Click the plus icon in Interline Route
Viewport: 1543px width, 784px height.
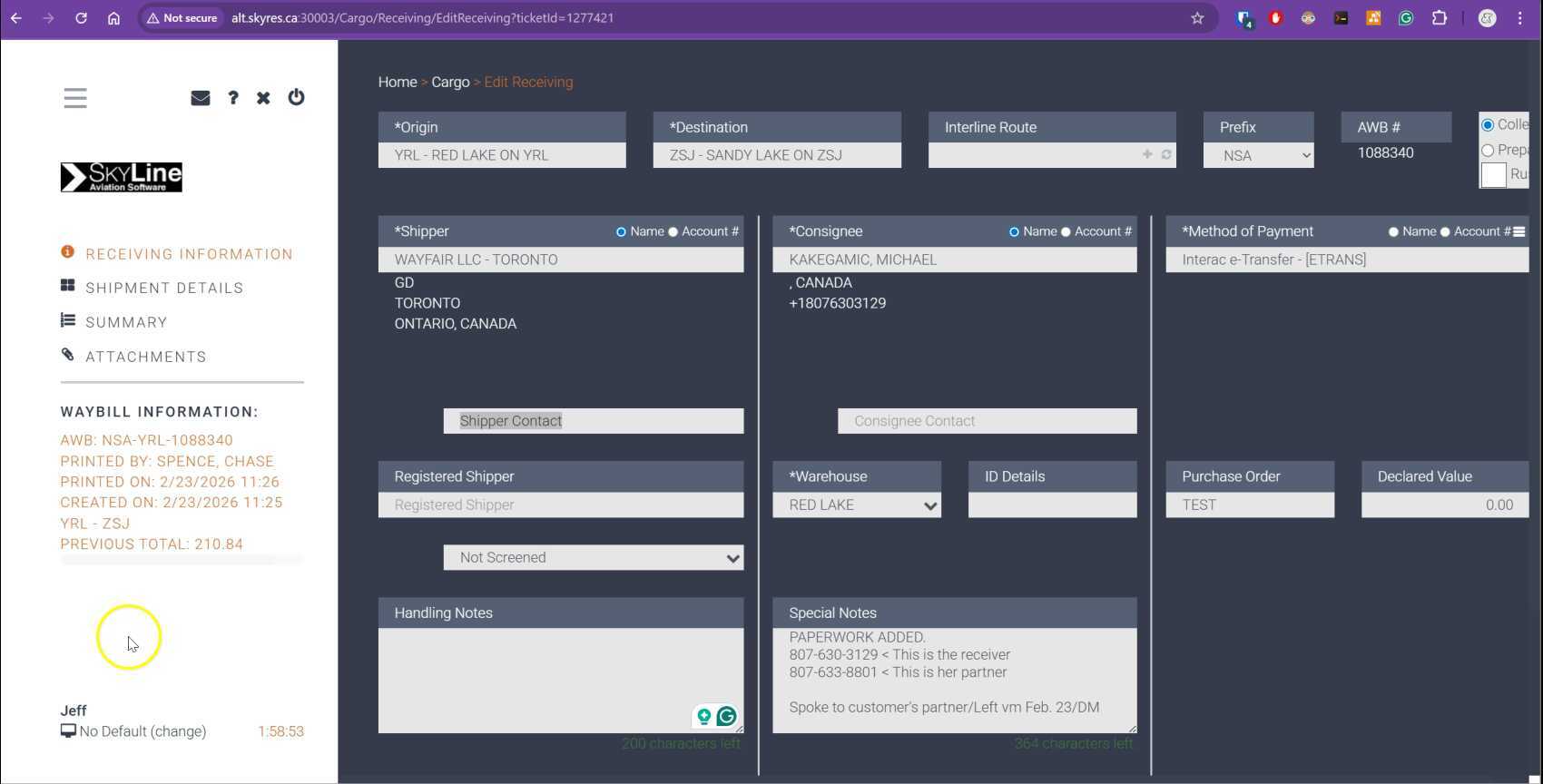[x=1147, y=155]
